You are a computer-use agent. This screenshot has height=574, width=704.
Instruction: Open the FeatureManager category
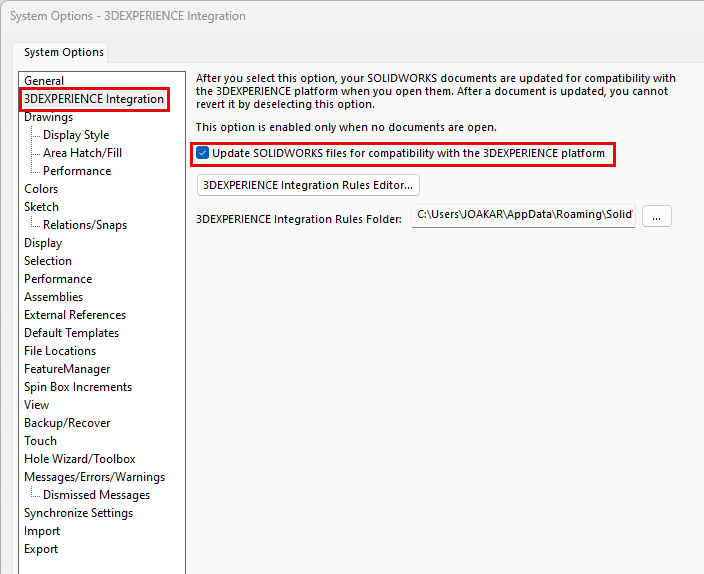[67, 369]
